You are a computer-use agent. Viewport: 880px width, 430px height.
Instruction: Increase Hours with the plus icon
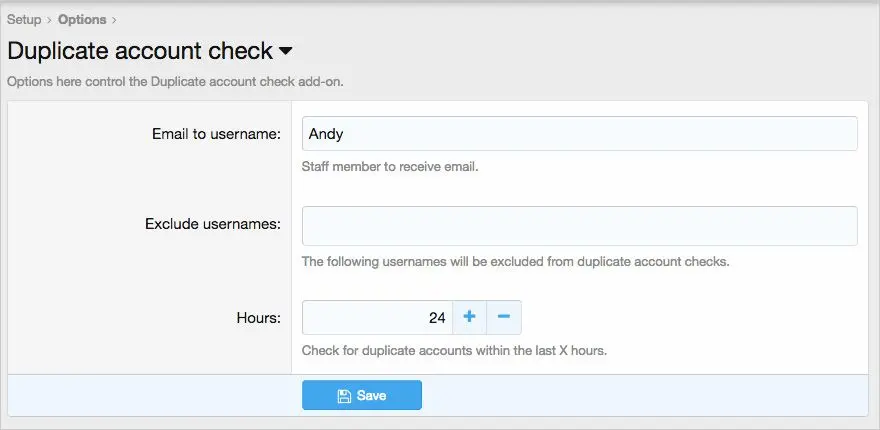click(x=469, y=318)
